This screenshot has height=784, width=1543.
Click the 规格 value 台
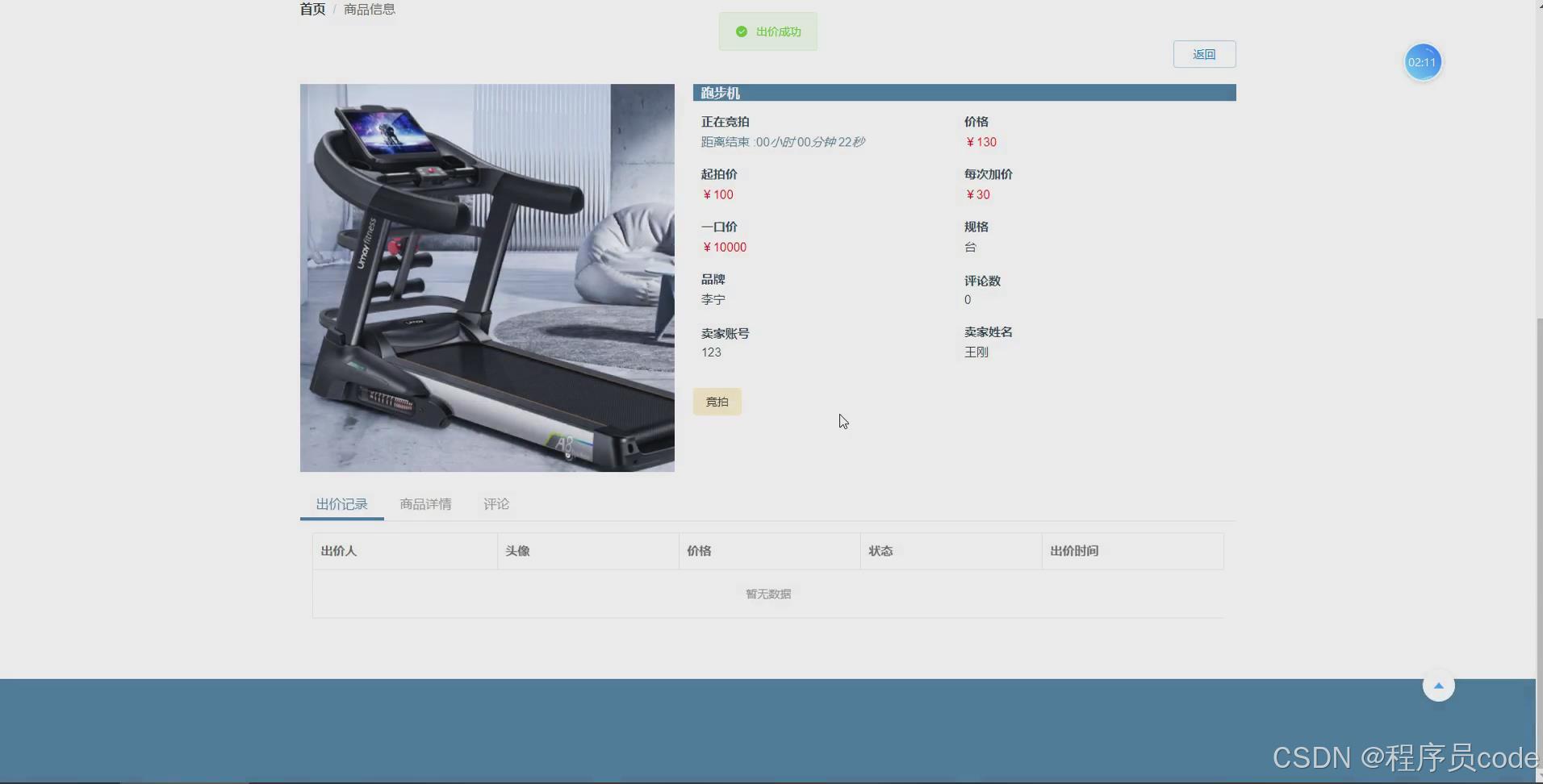pos(970,247)
